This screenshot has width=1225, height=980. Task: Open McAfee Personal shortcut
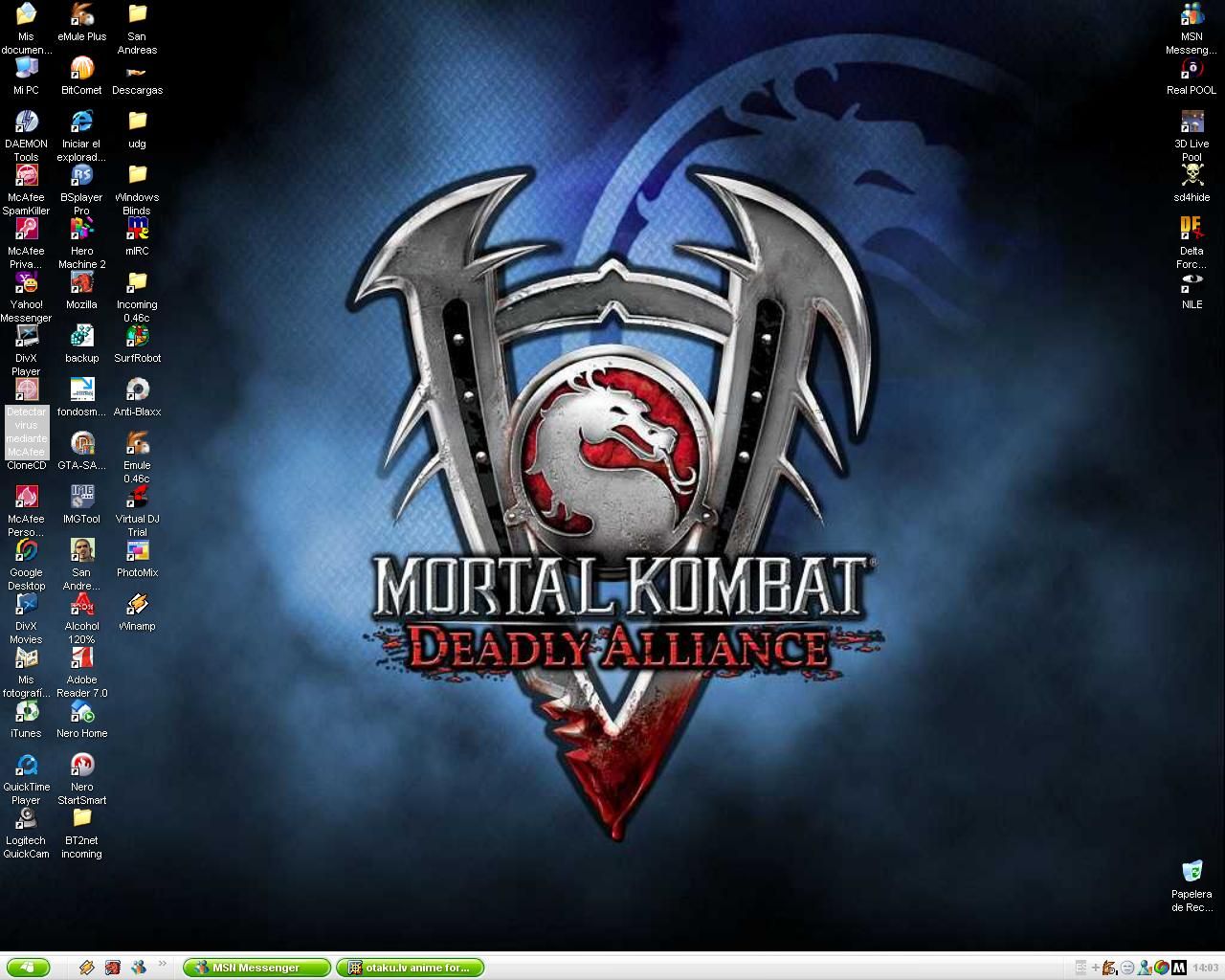click(26, 497)
